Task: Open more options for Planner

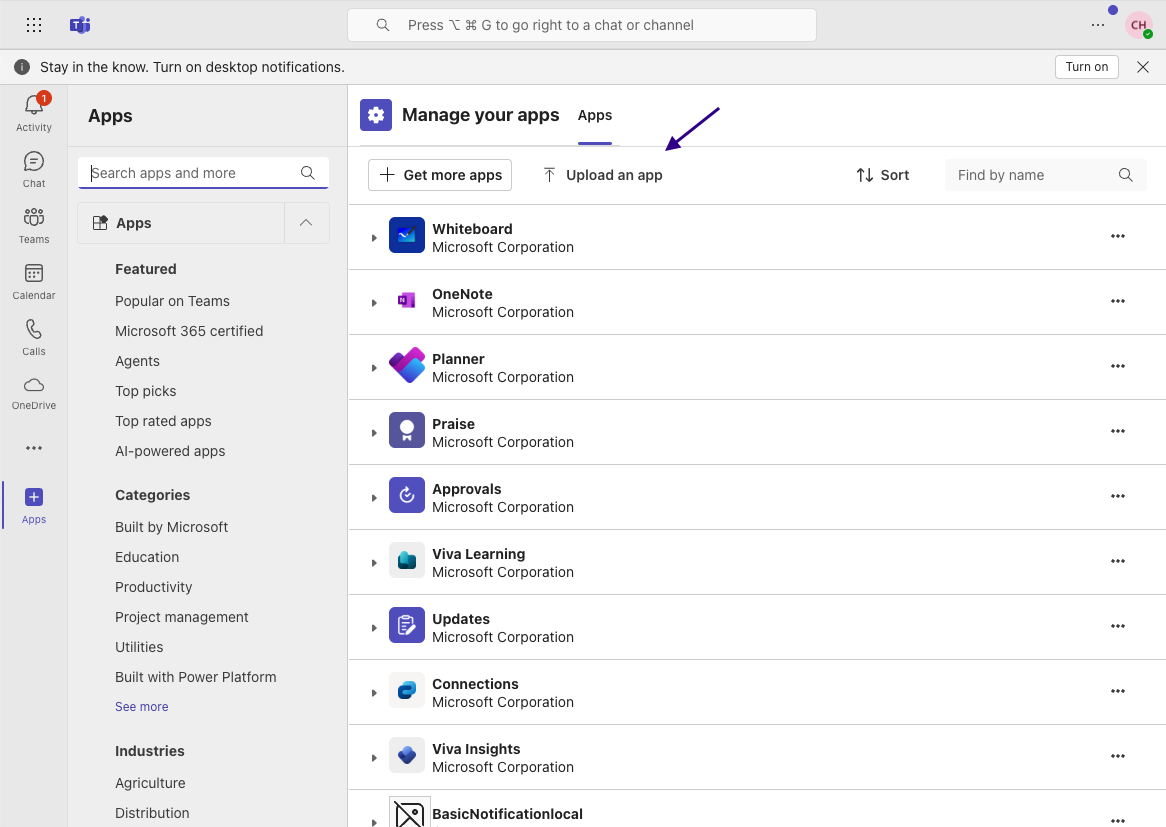Action: (1118, 366)
